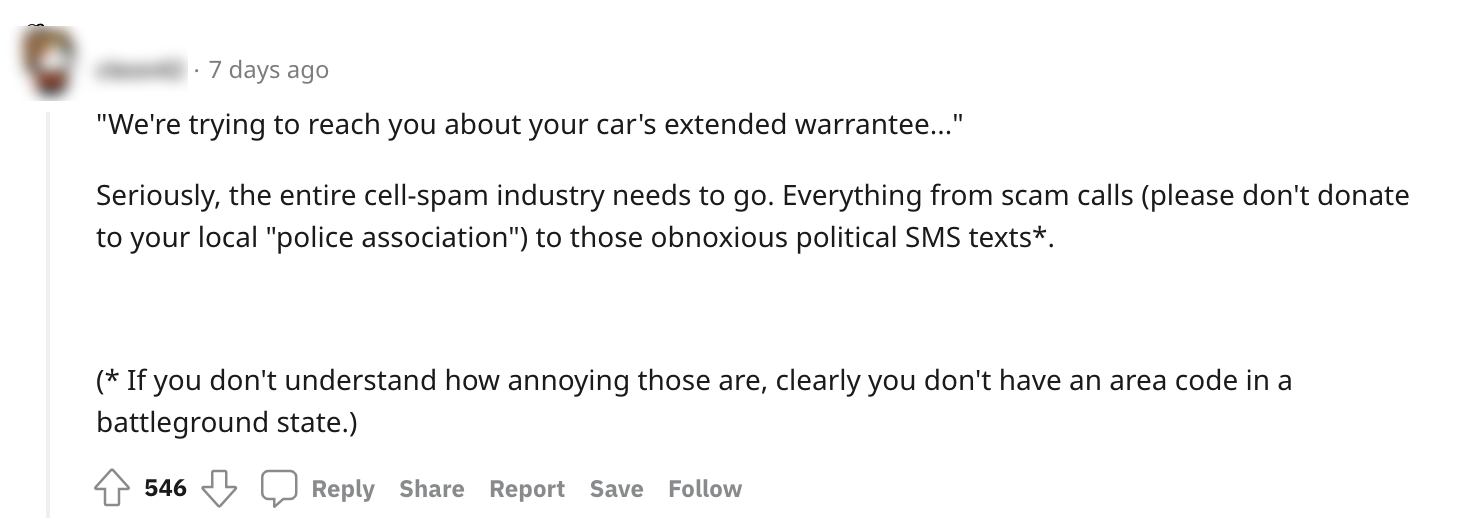The height and width of the screenshot is (518, 1474).
Task: Open the commenter's avatar image
Action: click(x=48, y=64)
